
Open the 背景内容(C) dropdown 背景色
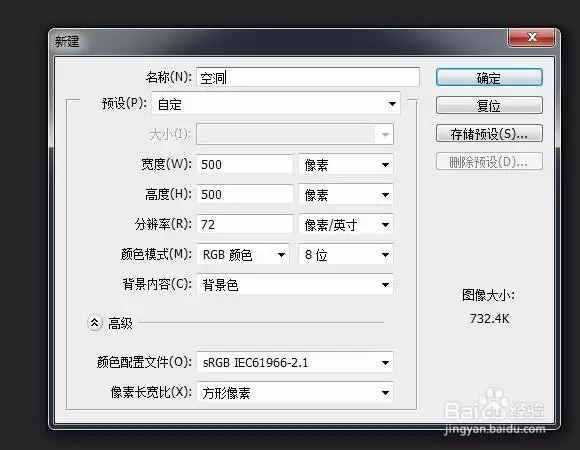coord(295,284)
